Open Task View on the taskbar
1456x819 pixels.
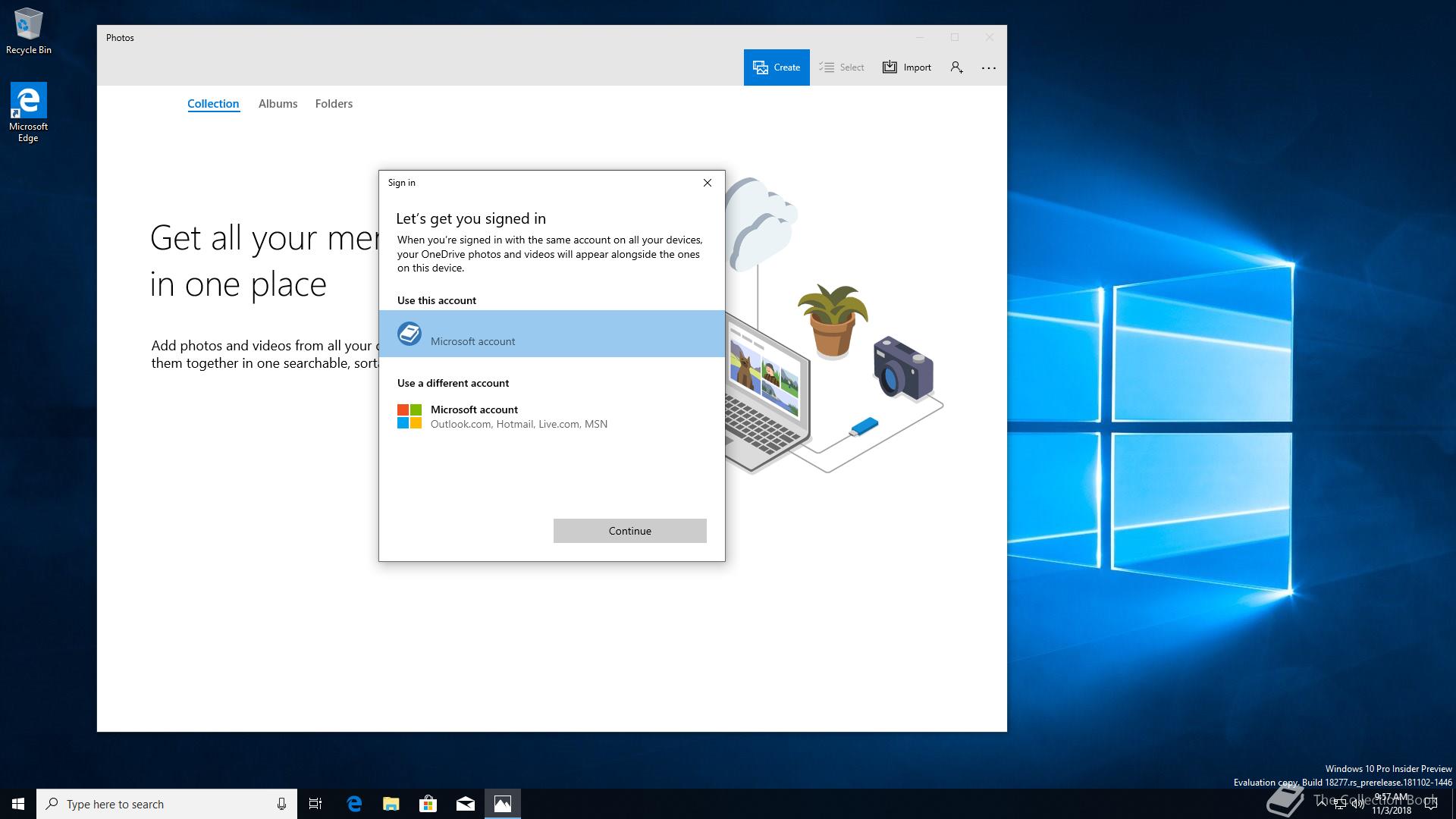point(315,804)
